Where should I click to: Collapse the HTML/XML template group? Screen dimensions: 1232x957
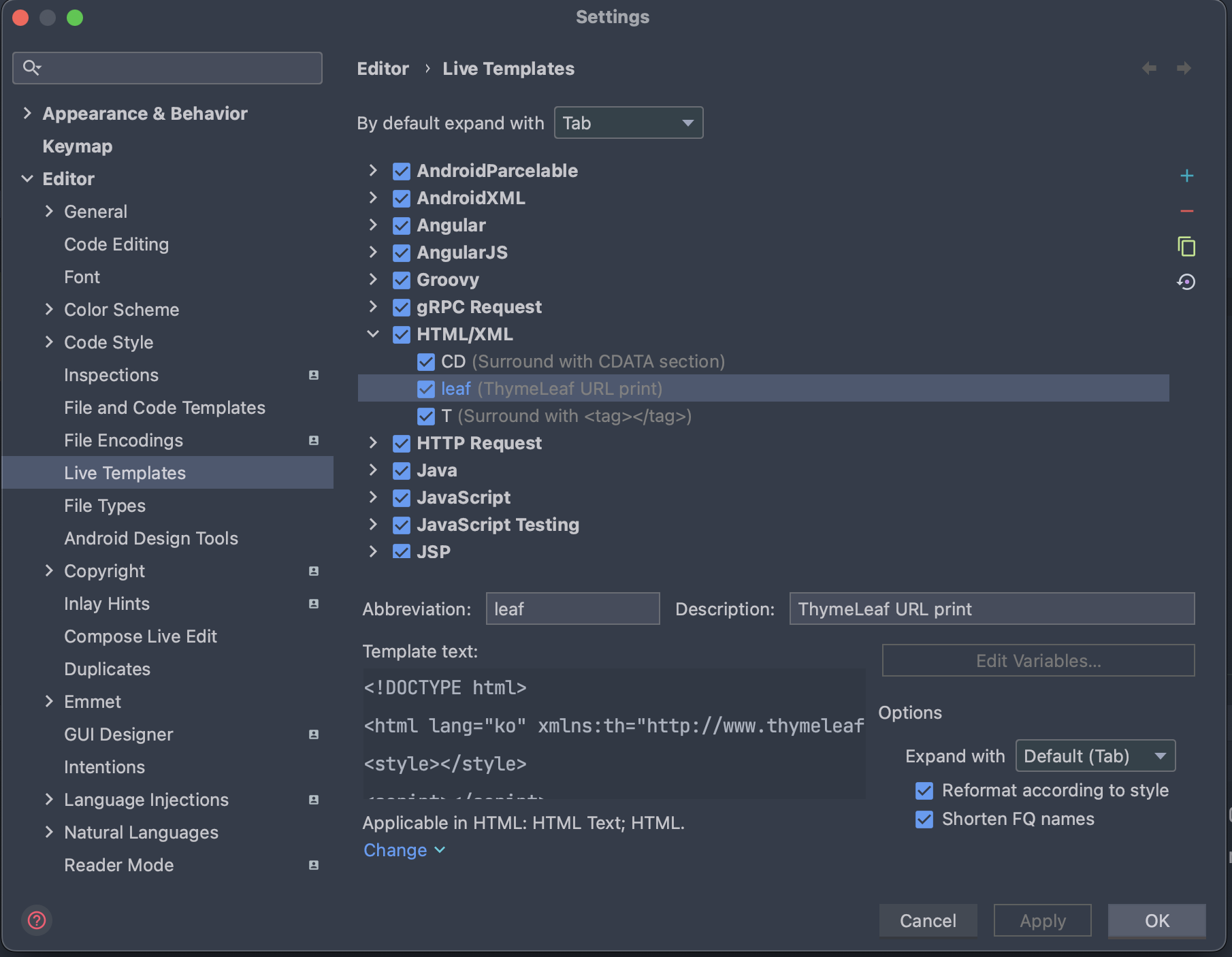[373, 334]
